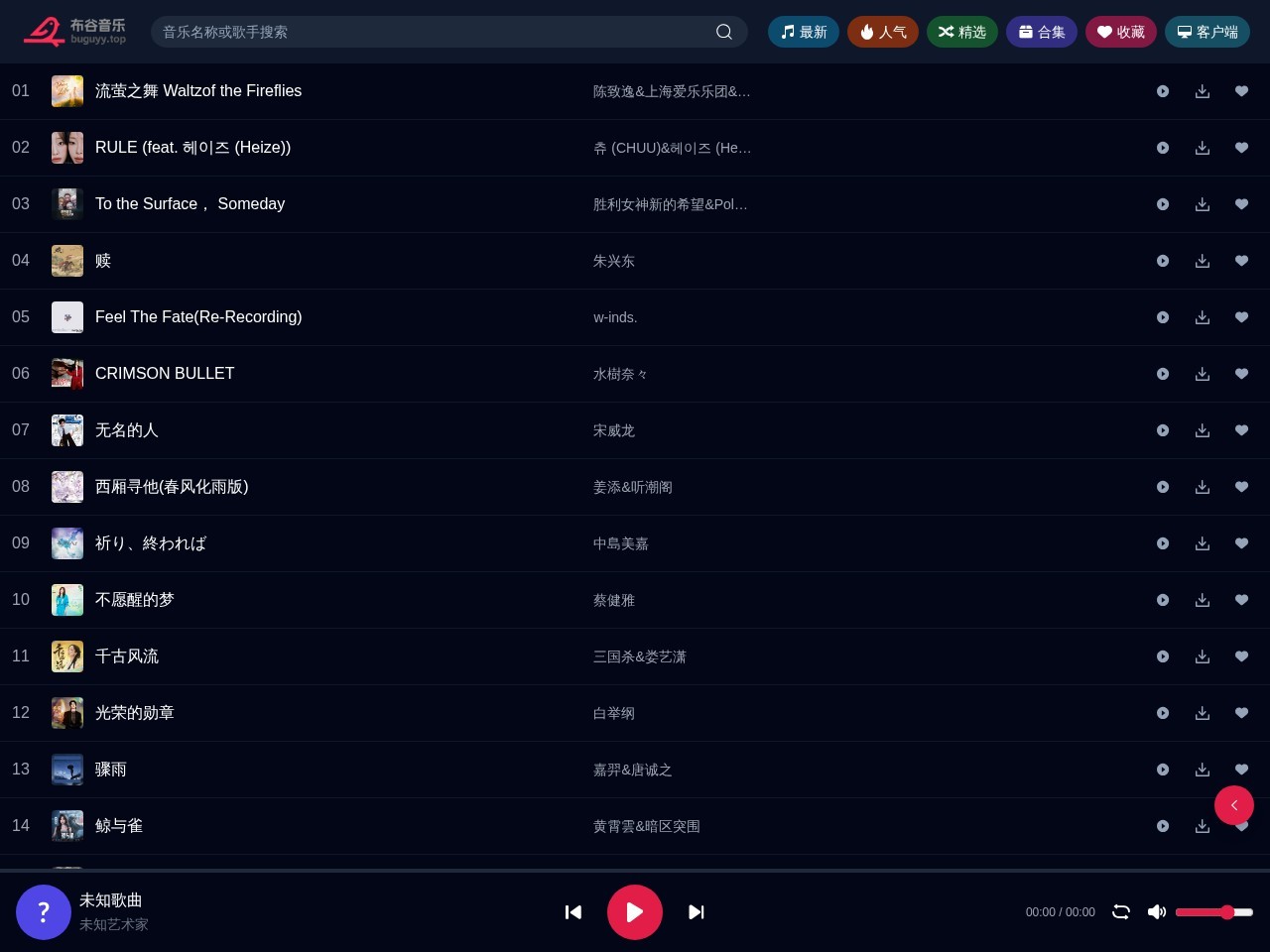Download the song 骤雨
The height and width of the screenshot is (952, 1270).
tap(1203, 770)
